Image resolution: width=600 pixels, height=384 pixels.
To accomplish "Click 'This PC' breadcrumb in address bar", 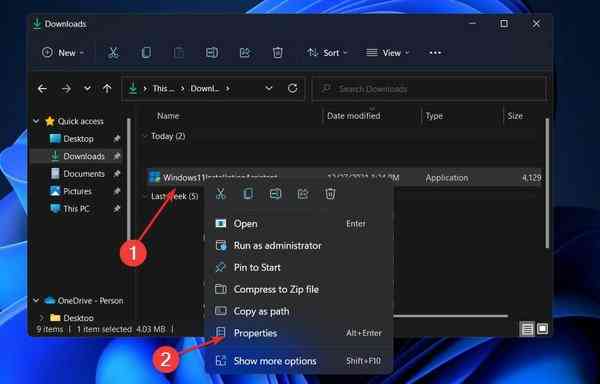I will tap(163, 89).
